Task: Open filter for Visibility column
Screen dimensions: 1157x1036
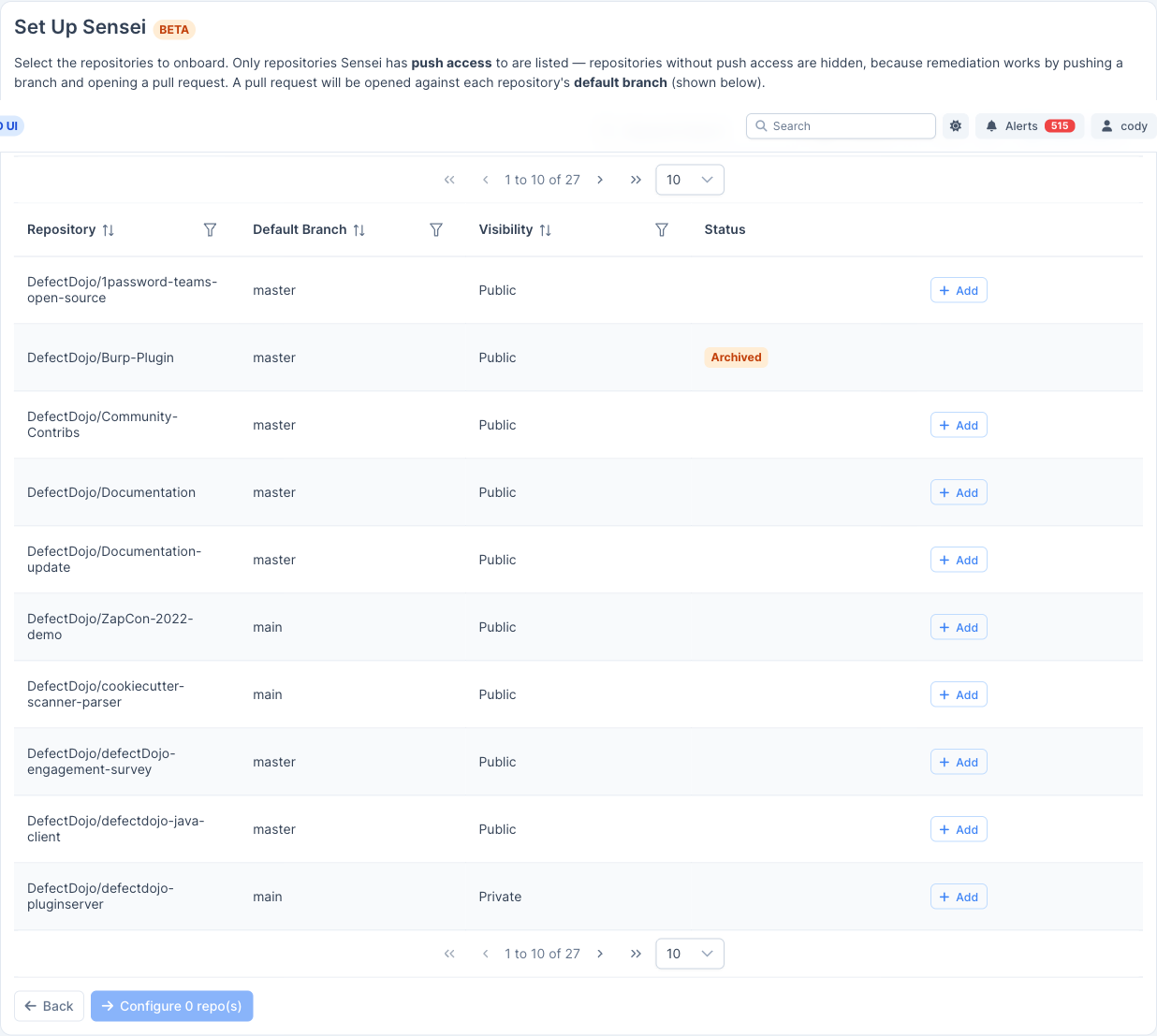Action: 662,230
